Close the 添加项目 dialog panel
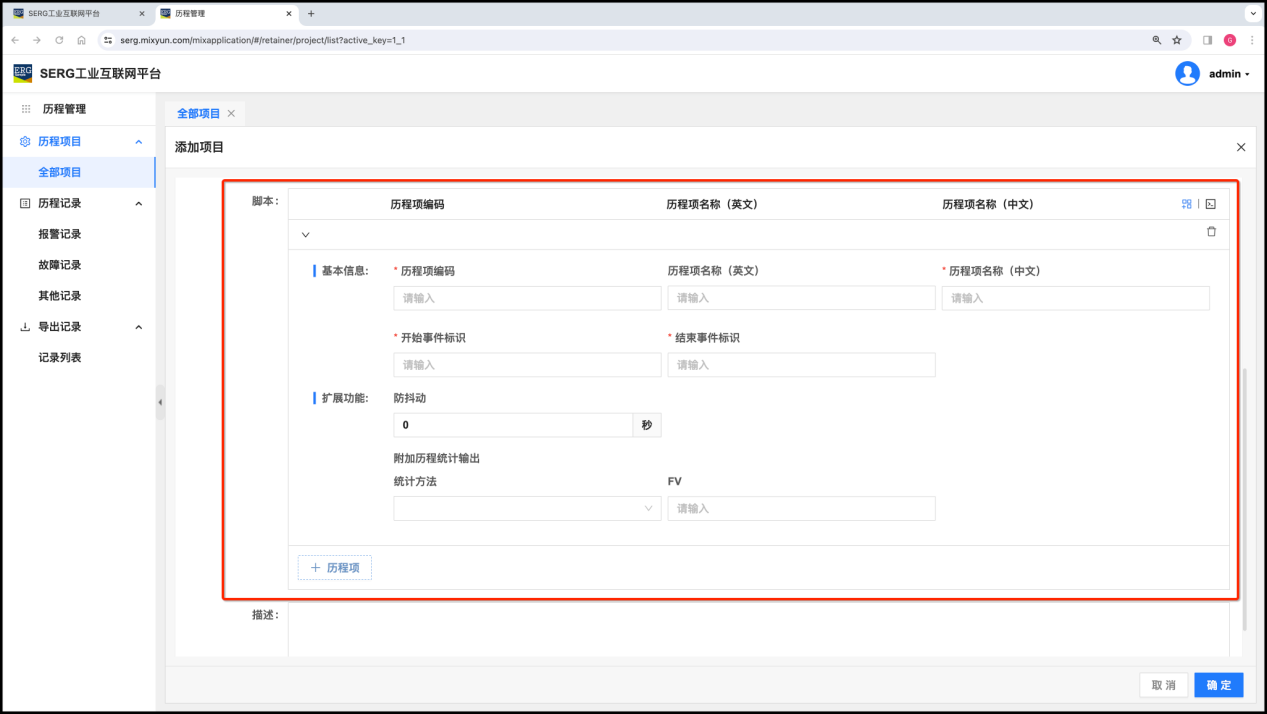 pyautogui.click(x=1240, y=147)
